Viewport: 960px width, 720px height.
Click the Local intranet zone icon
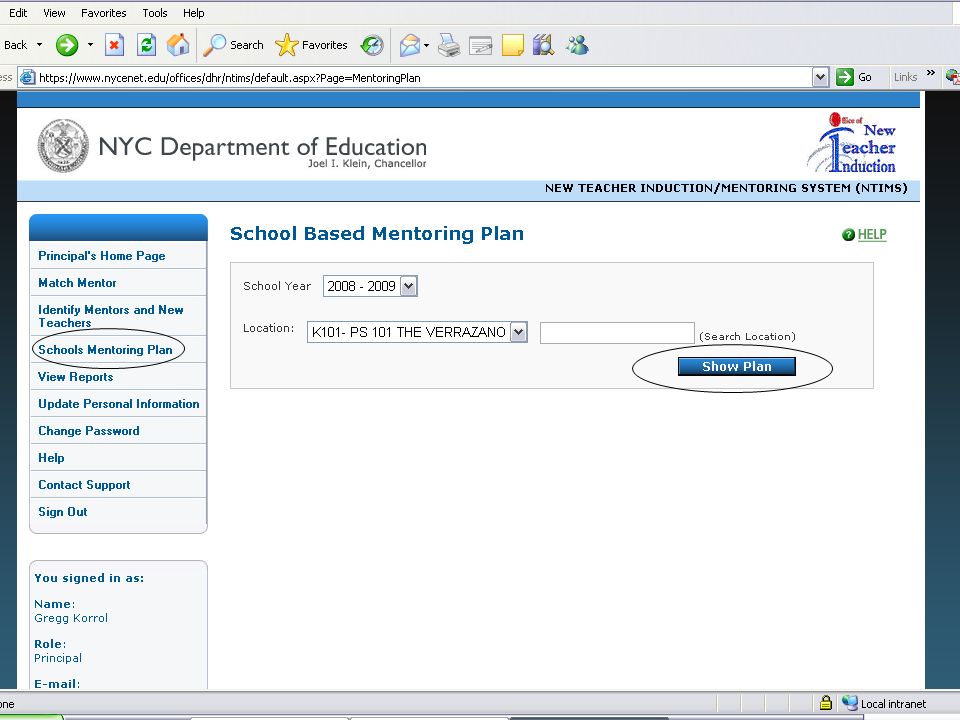coord(849,702)
